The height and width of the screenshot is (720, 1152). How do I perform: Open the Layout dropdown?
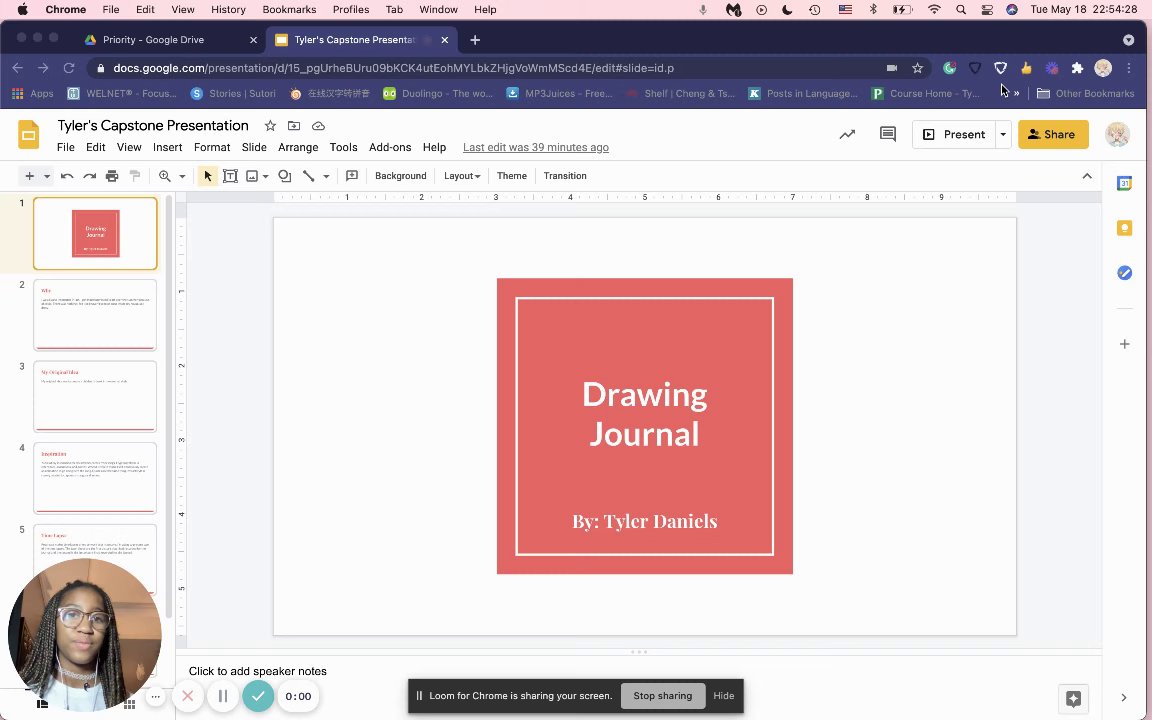pyautogui.click(x=462, y=176)
